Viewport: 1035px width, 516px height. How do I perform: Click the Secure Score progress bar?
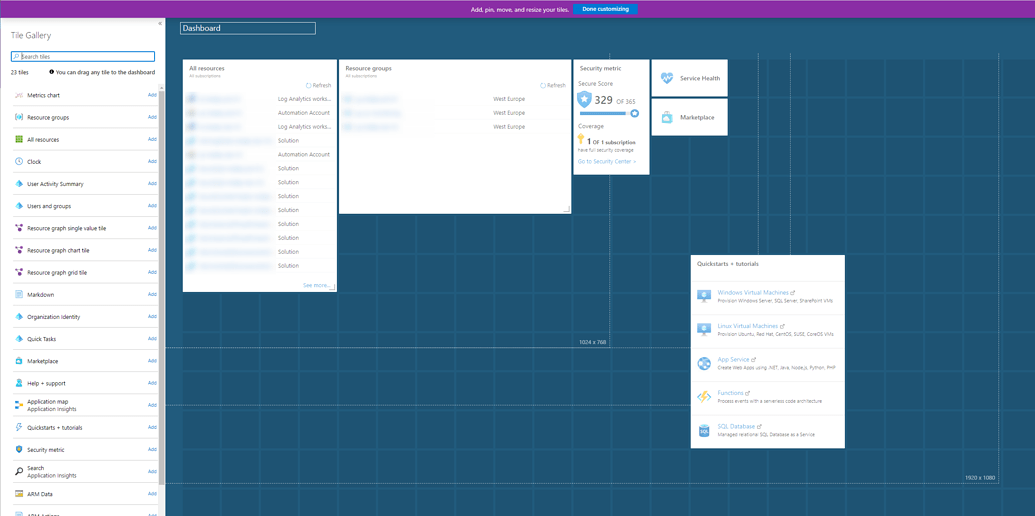coord(608,113)
